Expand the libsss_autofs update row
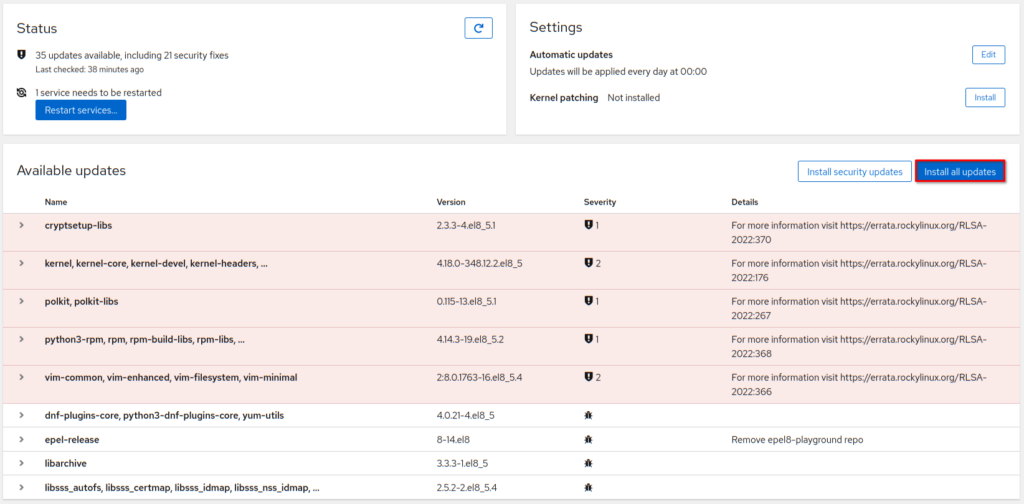The width and height of the screenshot is (1024, 504). coord(21,488)
